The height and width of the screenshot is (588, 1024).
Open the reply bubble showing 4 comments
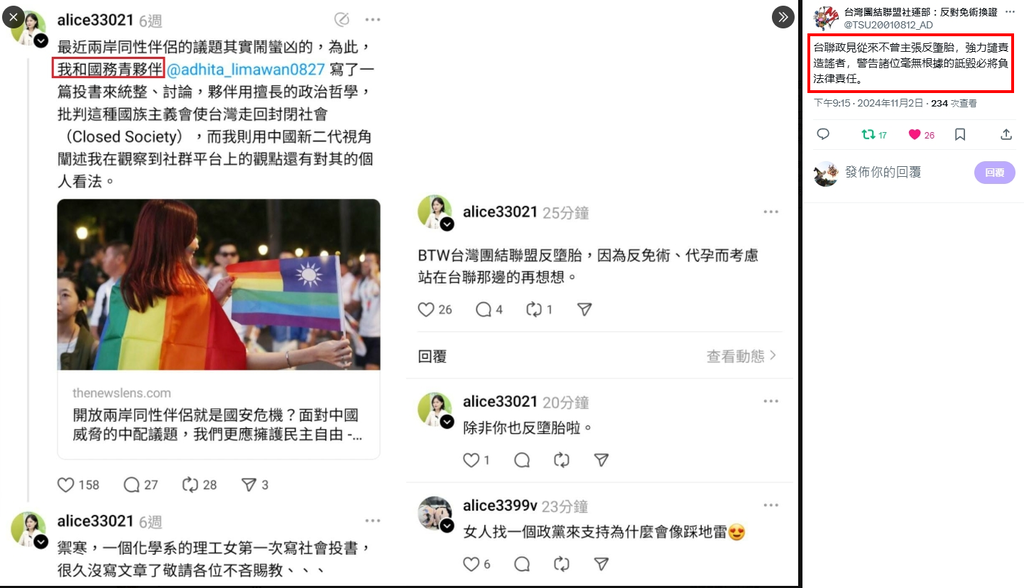(483, 309)
